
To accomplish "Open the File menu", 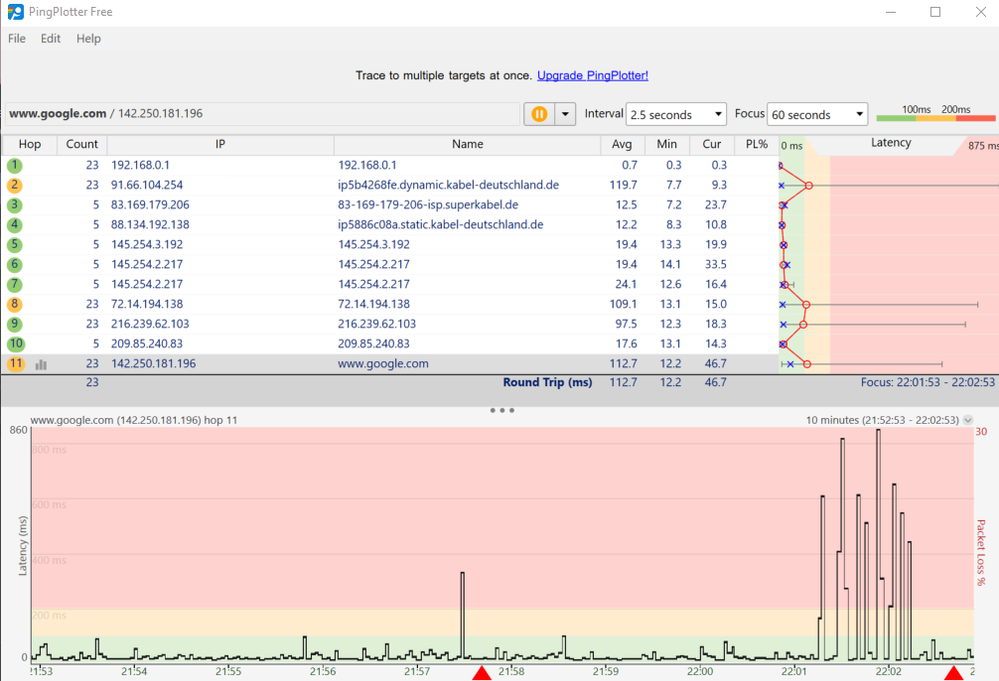I will point(17,38).
